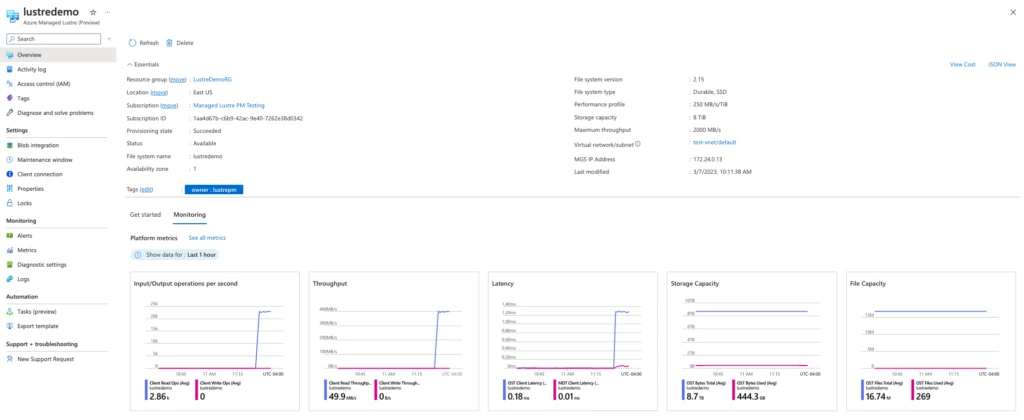
Task: Open the JSON View link
Action: pos(1002,65)
